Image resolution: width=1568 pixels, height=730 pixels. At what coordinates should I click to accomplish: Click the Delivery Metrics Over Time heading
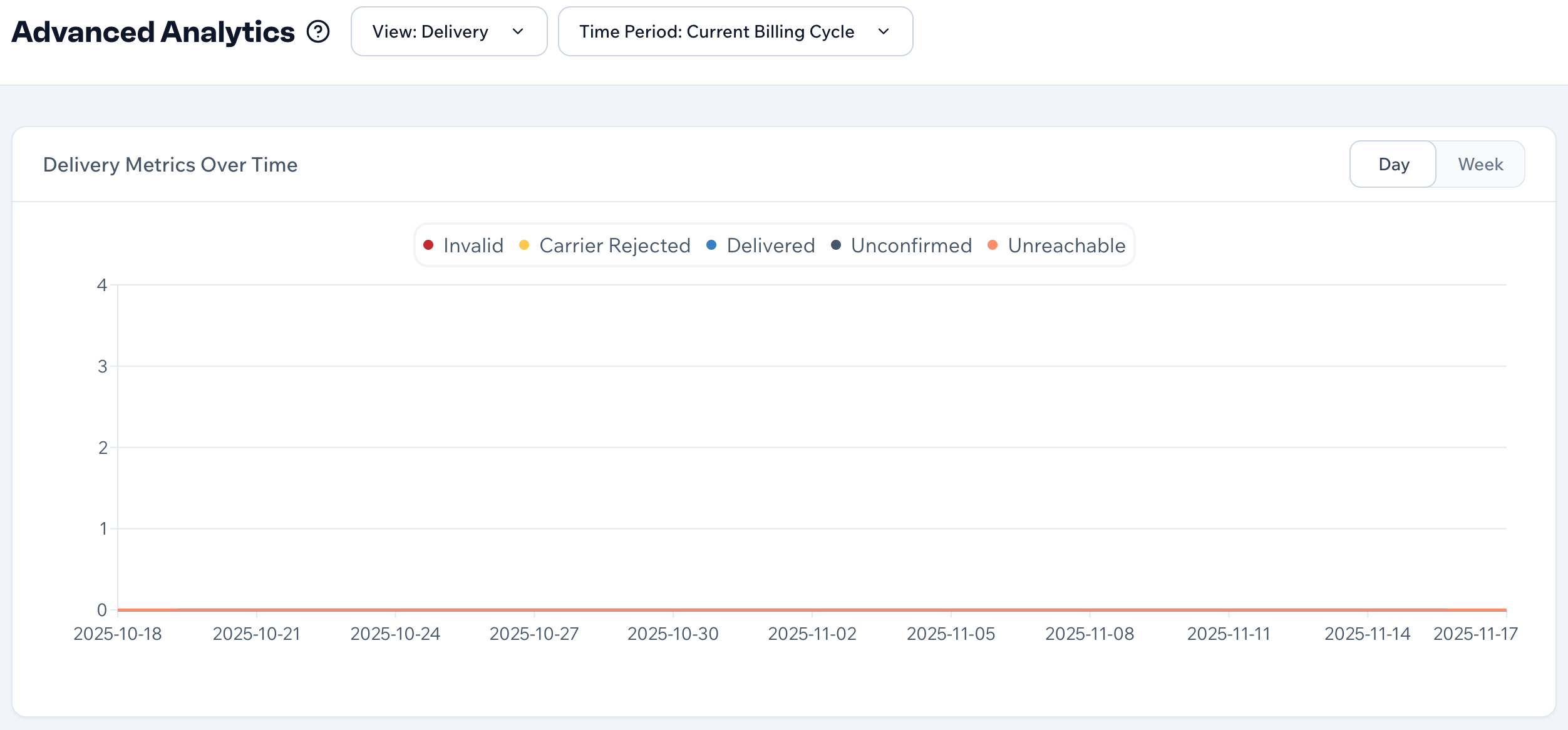tap(170, 164)
